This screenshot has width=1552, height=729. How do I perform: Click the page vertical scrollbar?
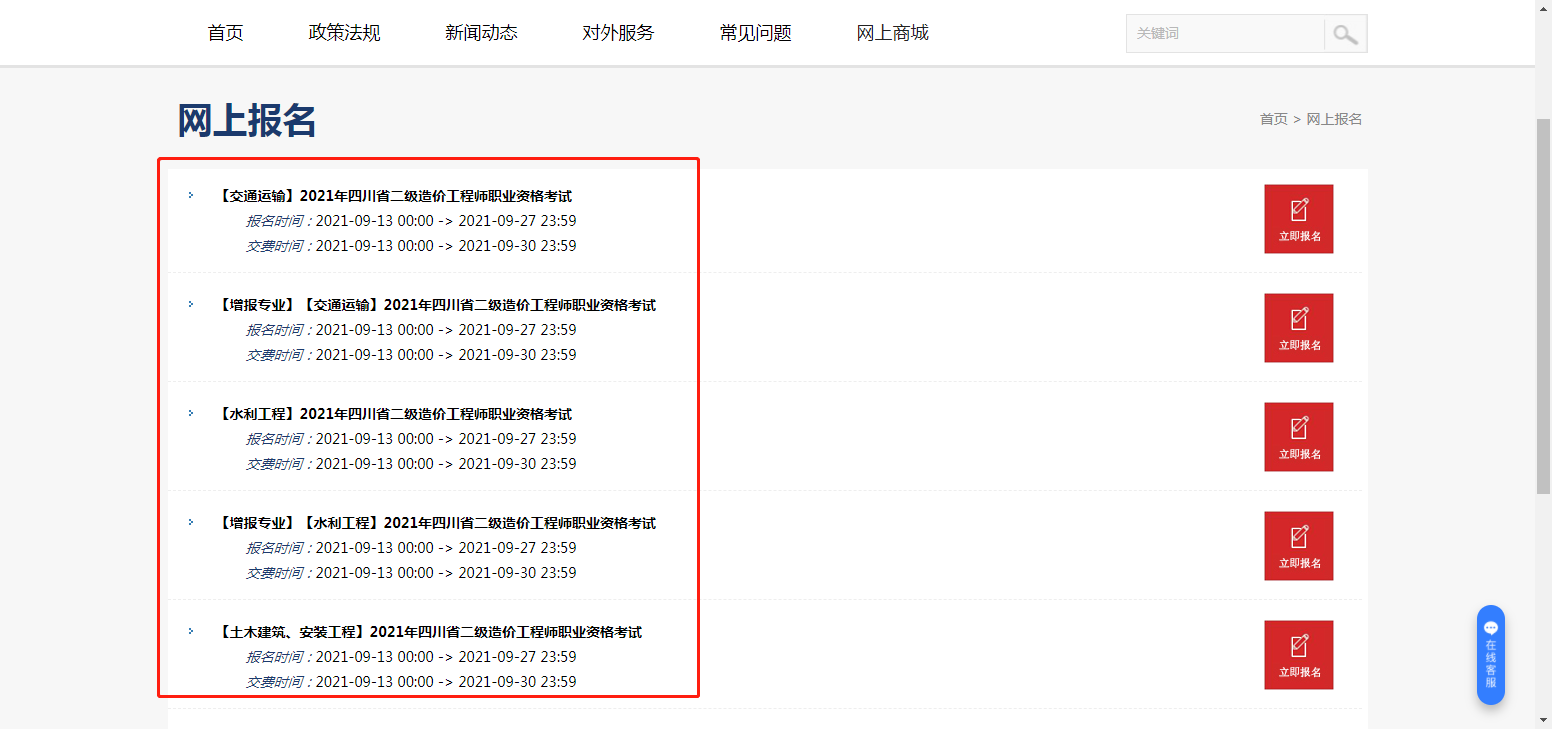pyautogui.click(x=1543, y=300)
